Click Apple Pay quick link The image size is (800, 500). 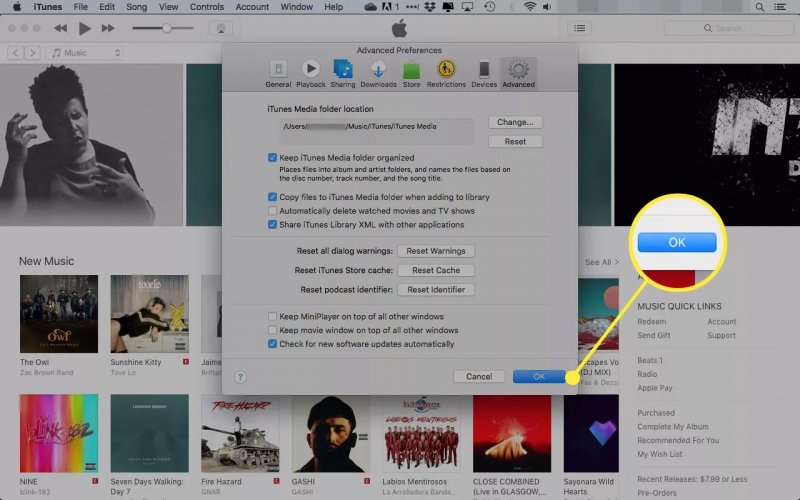655,388
